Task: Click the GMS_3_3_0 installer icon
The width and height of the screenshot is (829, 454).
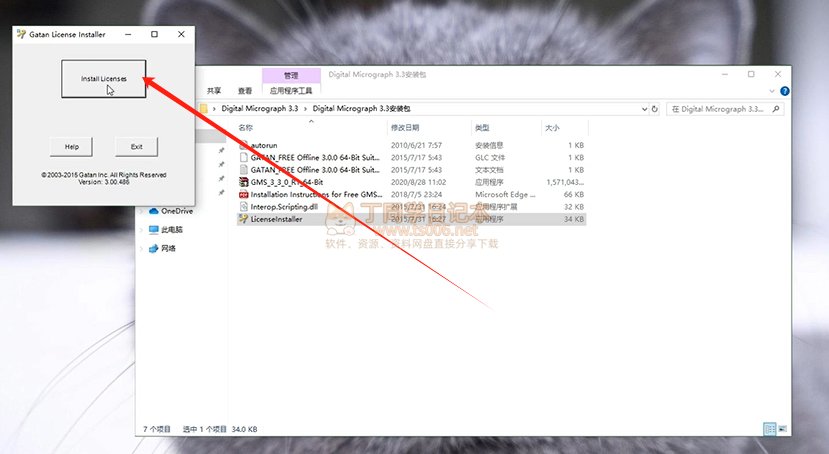Action: pos(243,182)
